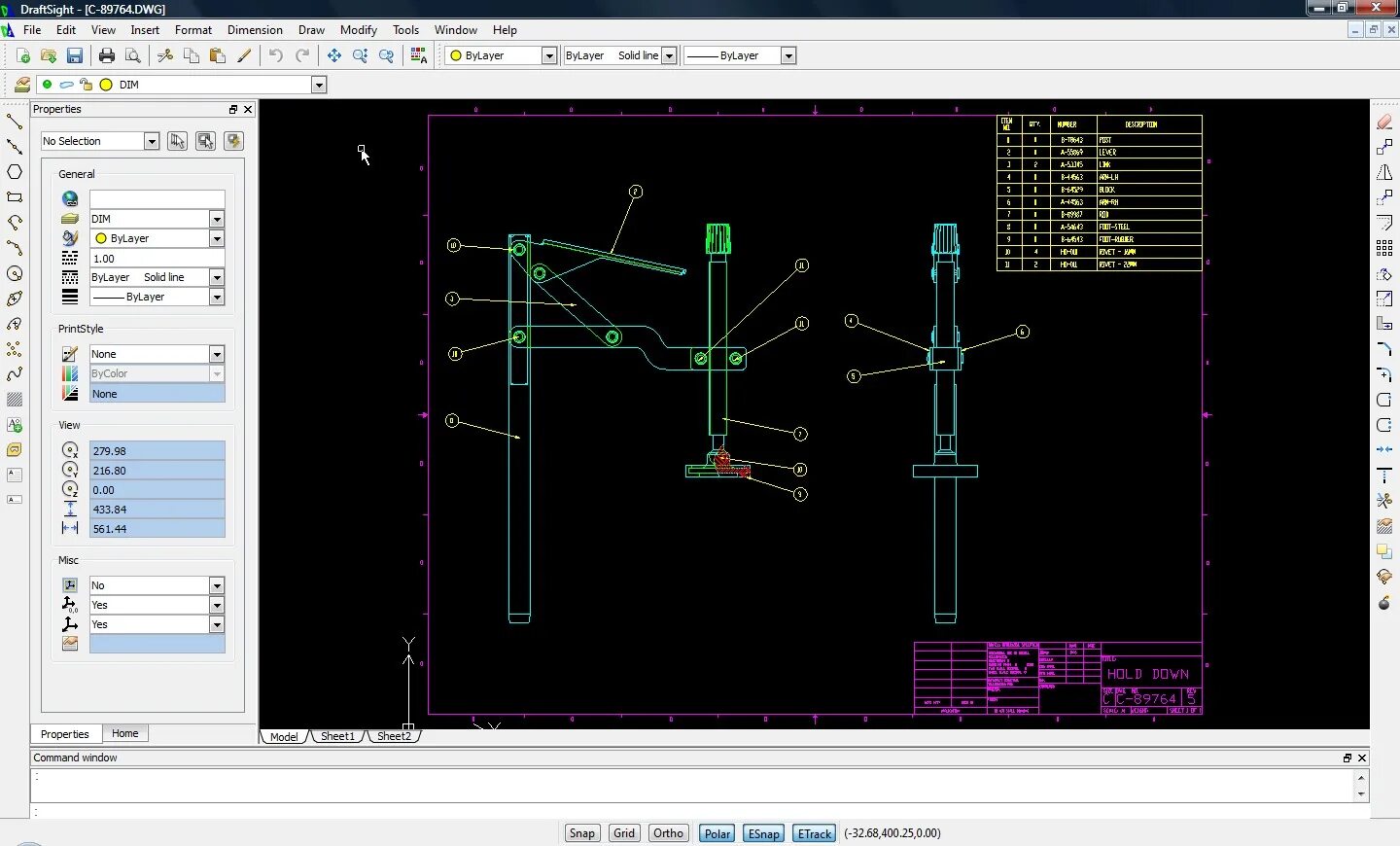Toggle Polar tracking in the status bar
Screen dimensions: 1400x846
coord(717,833)
